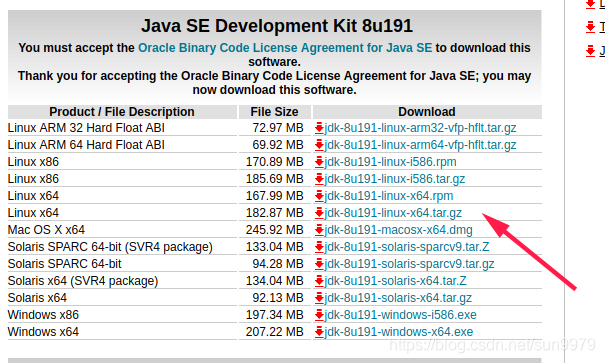Click the '245.92 MB' file size cell

275,230
